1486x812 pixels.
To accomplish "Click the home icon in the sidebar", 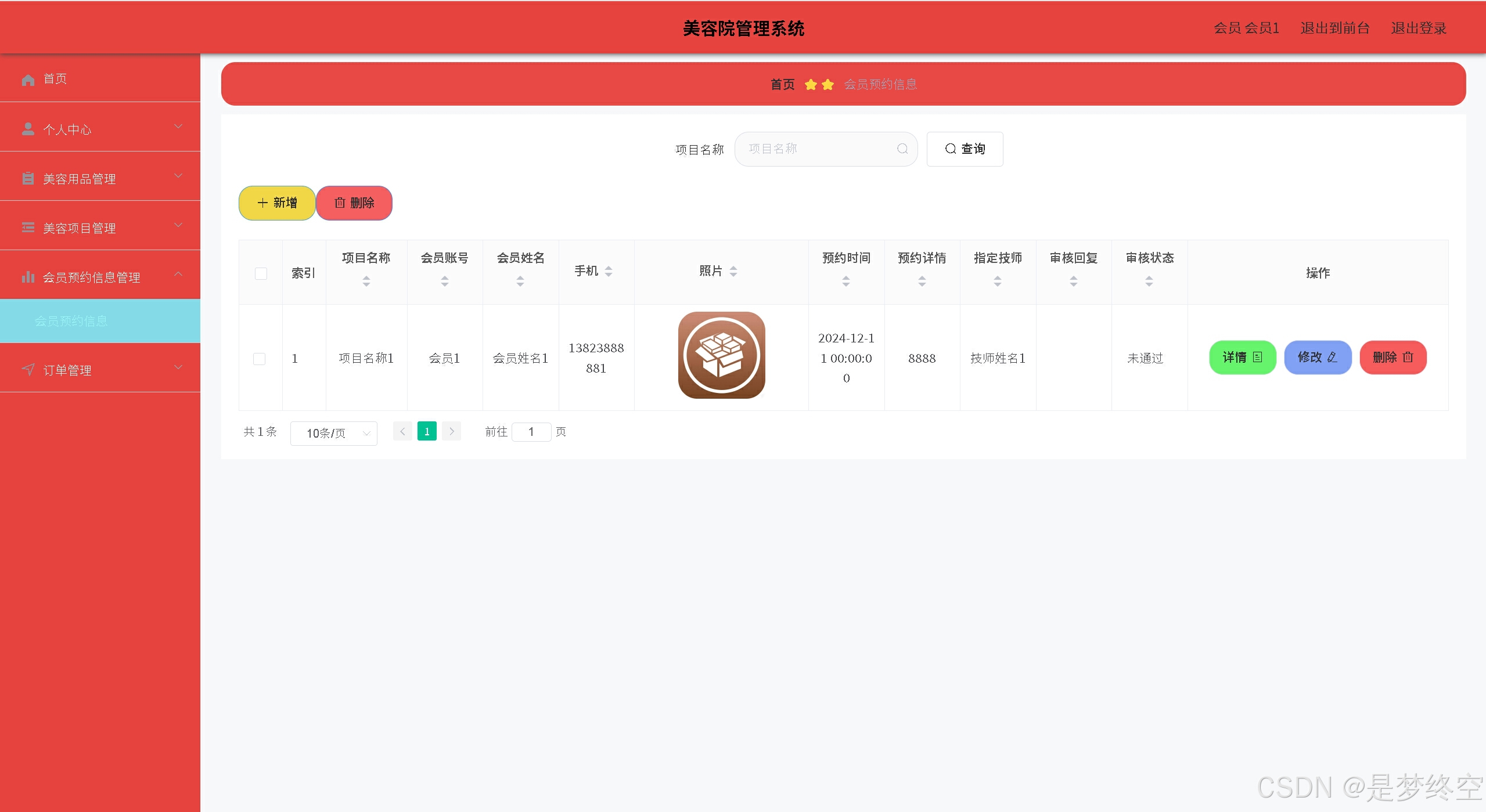I will [28, 80].
